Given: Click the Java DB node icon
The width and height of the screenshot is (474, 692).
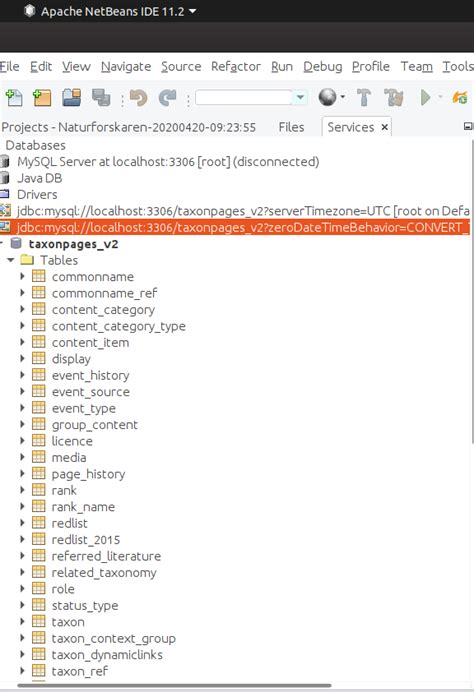Looking at the screenshot, I should tap(4, 178).
